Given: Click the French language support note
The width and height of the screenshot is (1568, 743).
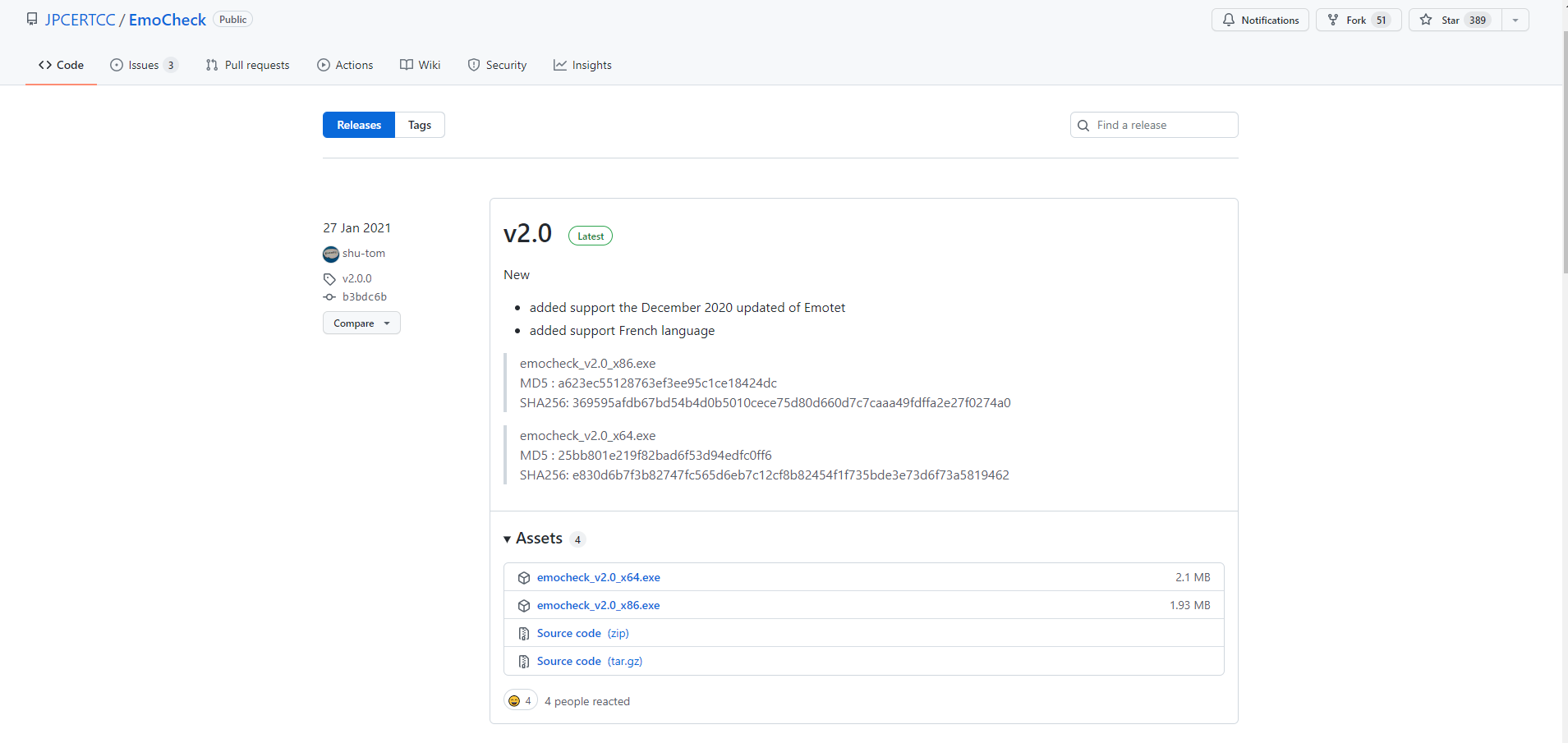Looking at the screenshot, I should click(x=622, y=330).
